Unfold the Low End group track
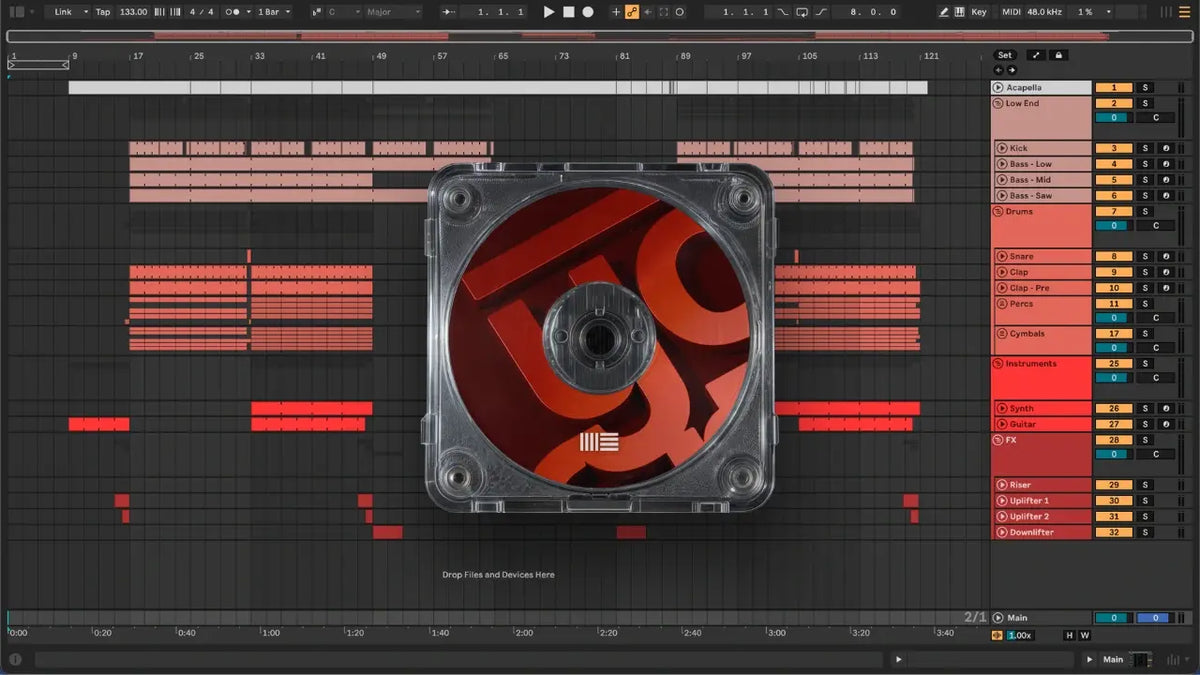 tap(998, 103)
